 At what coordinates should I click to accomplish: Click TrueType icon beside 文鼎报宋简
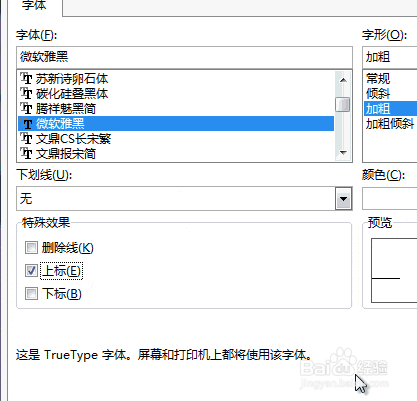tap(26, 154)
